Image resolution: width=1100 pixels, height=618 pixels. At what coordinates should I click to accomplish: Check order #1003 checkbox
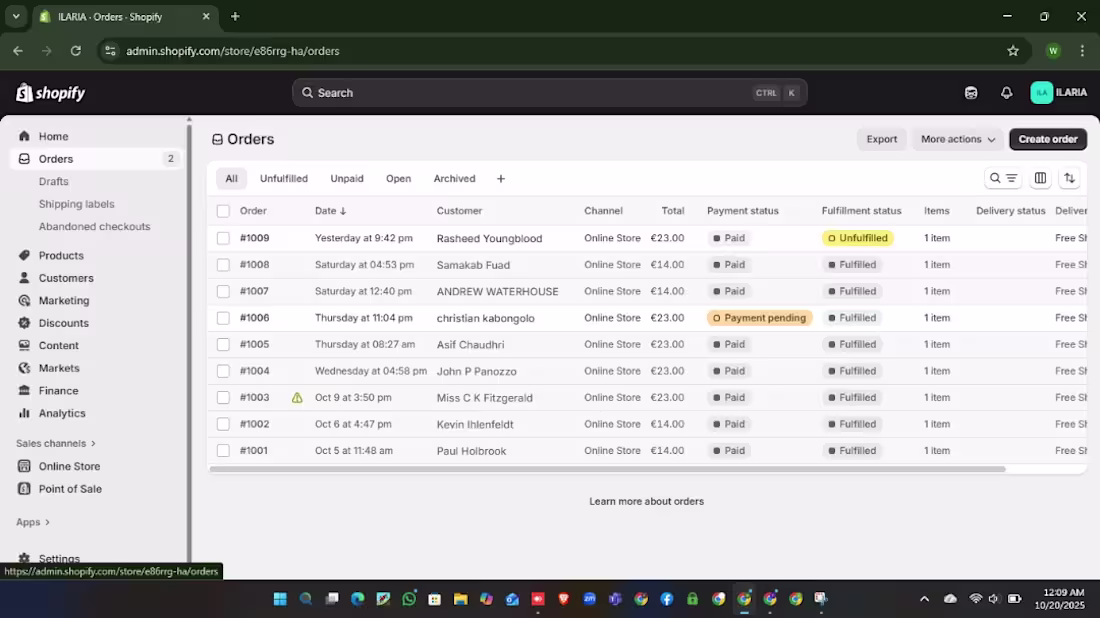pos(223,398)
